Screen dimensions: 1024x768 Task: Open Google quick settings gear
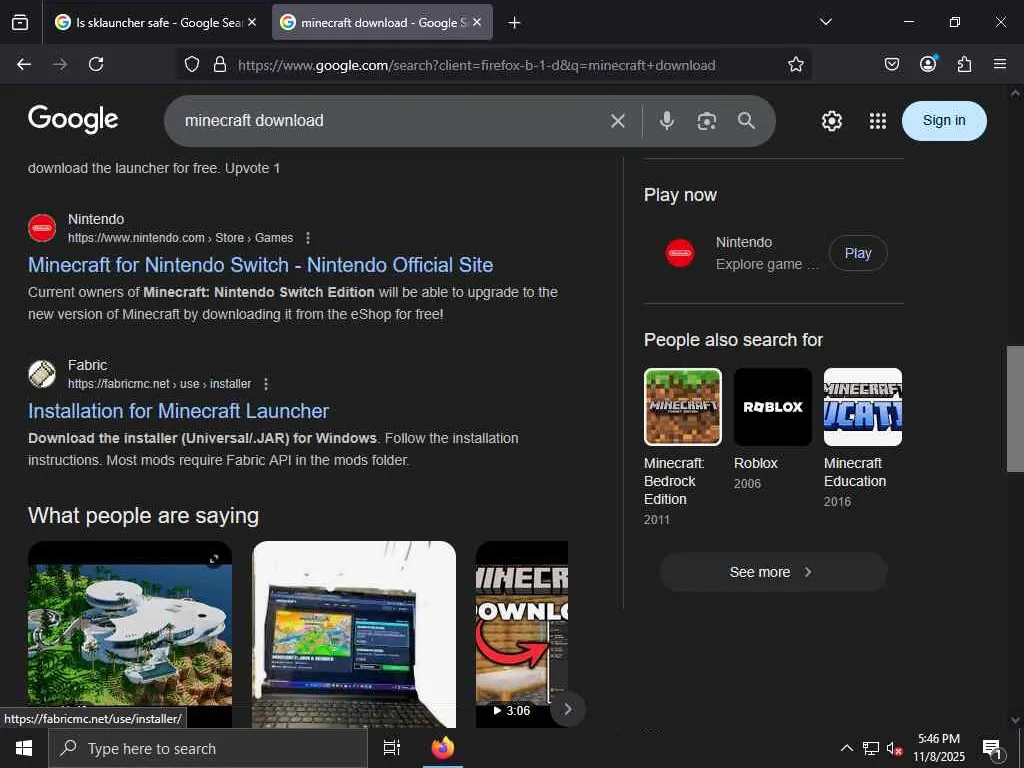(831, 121)
